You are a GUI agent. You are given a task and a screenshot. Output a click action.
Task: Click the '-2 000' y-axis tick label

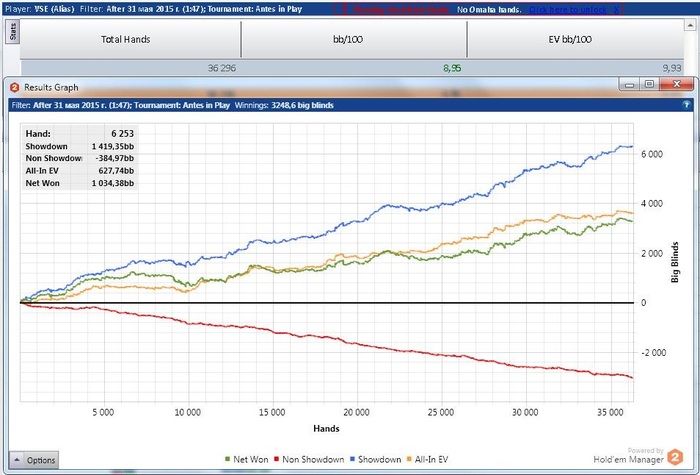point(654,353)
